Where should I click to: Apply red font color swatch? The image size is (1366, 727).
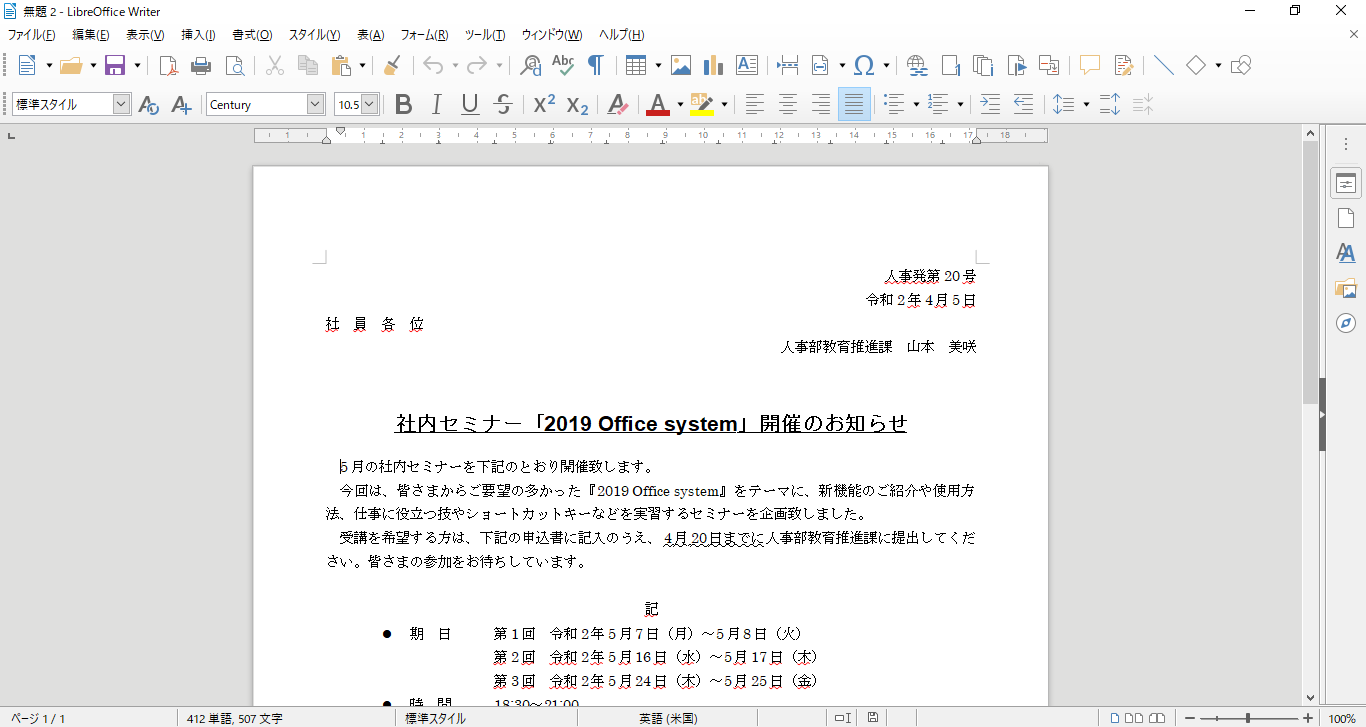pyautogui.click(x=658, y=104)
